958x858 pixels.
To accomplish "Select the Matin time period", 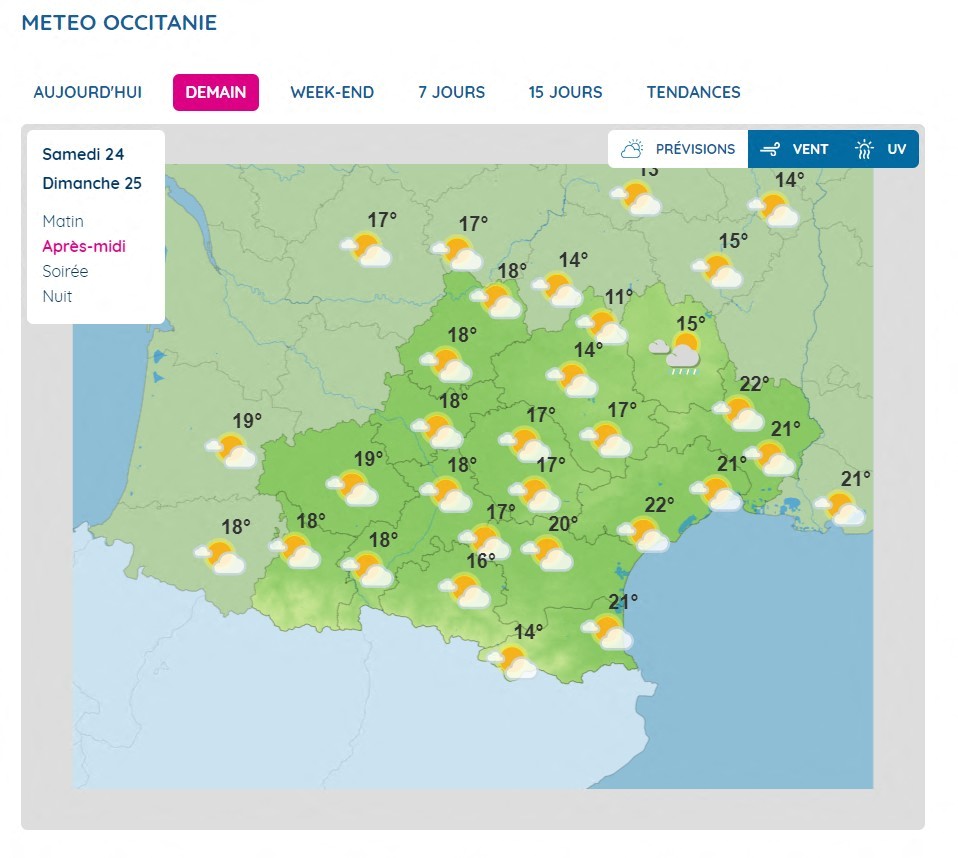I will point(63,221).
